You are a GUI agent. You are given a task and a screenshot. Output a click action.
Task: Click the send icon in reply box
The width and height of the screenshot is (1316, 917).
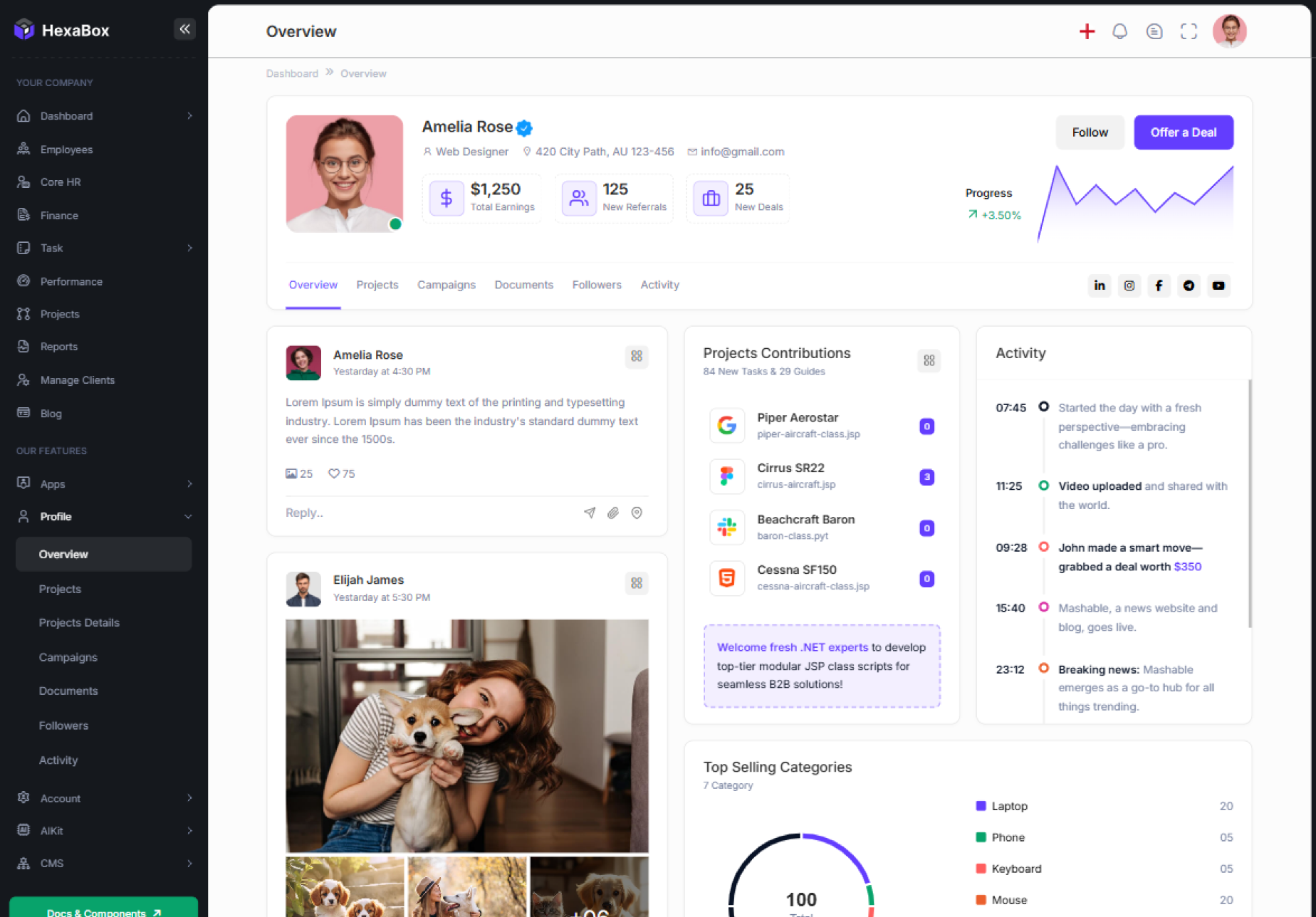tap(590, 513)
